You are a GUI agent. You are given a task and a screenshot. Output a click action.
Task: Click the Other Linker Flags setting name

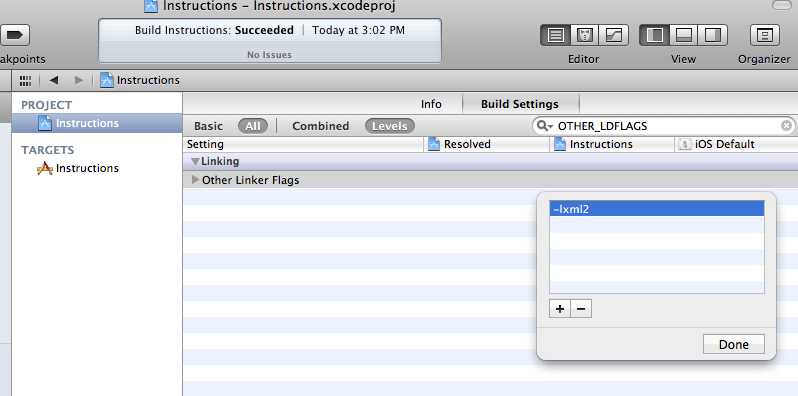[250, 180]
